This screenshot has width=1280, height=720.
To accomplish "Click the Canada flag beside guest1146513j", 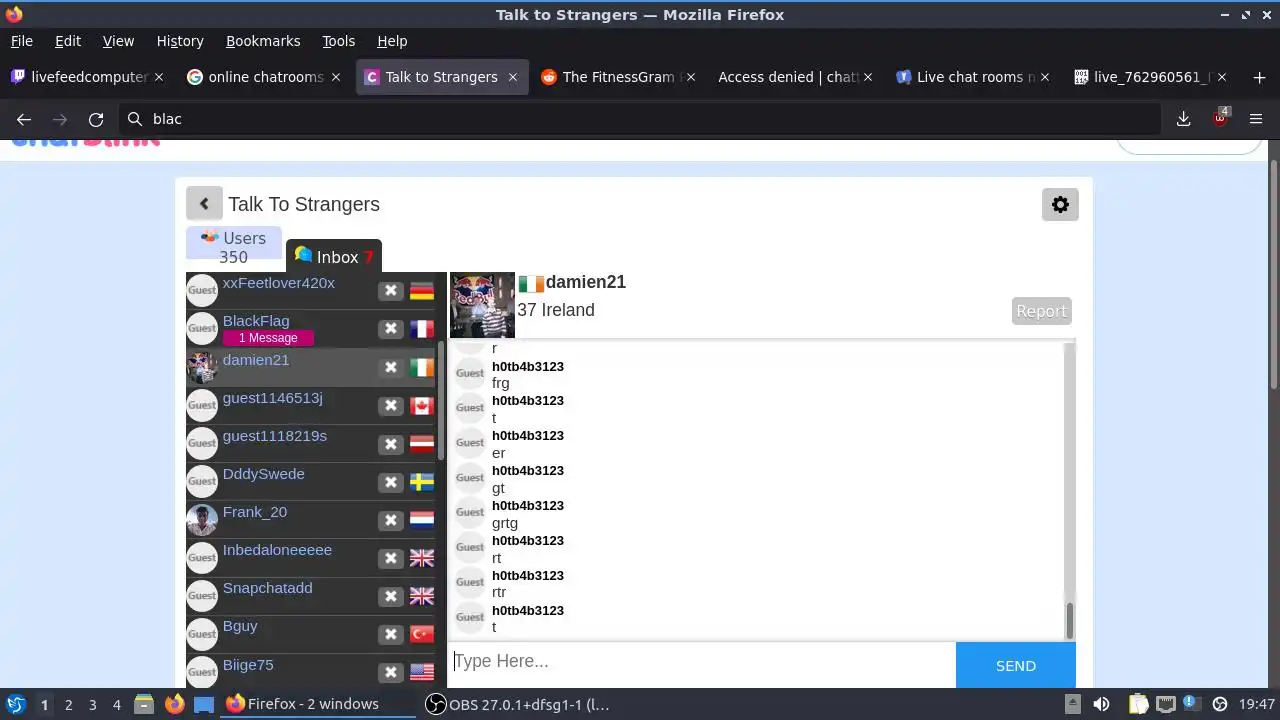I will click(x=422, y=406).
